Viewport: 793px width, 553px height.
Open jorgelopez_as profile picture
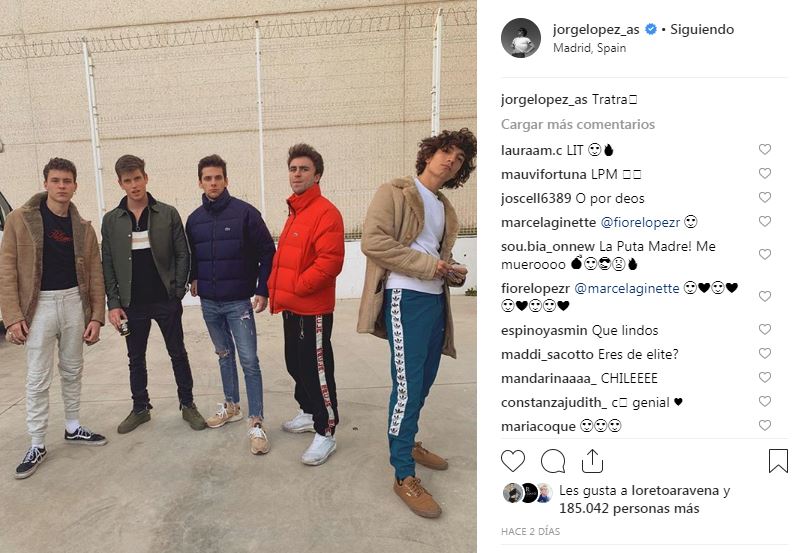pyautogui.click(x=520, y=38)
